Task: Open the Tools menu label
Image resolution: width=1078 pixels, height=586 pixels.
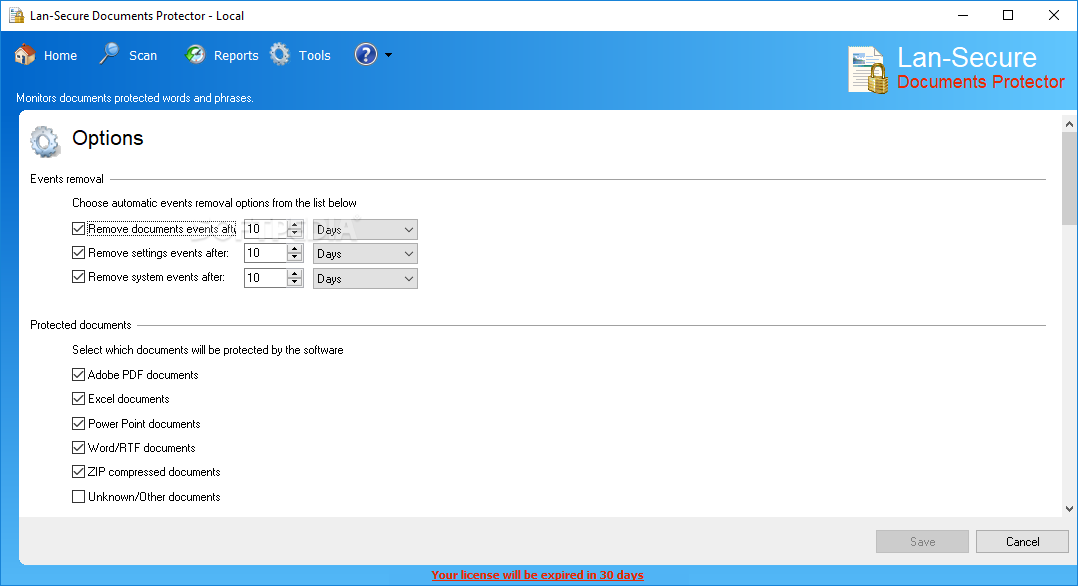Action: pyautogui.click(x=314, y=56)
